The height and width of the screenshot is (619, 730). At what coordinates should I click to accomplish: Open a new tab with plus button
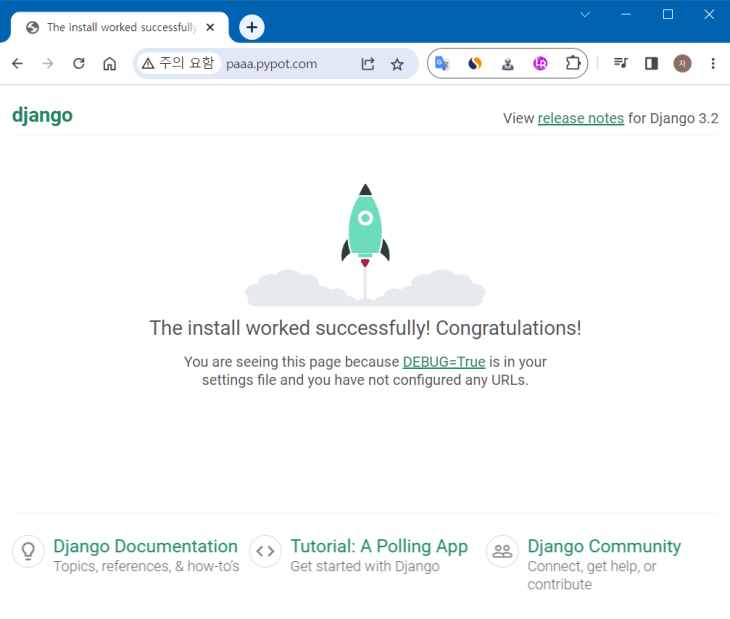point(252,28)
